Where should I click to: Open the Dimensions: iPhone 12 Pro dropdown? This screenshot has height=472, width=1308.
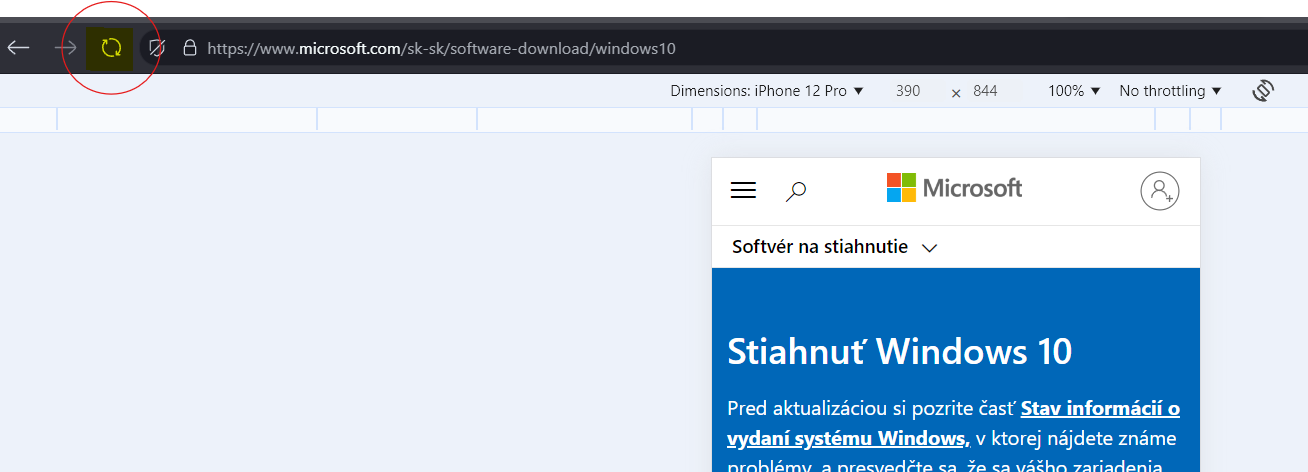(x=767, y=91)
